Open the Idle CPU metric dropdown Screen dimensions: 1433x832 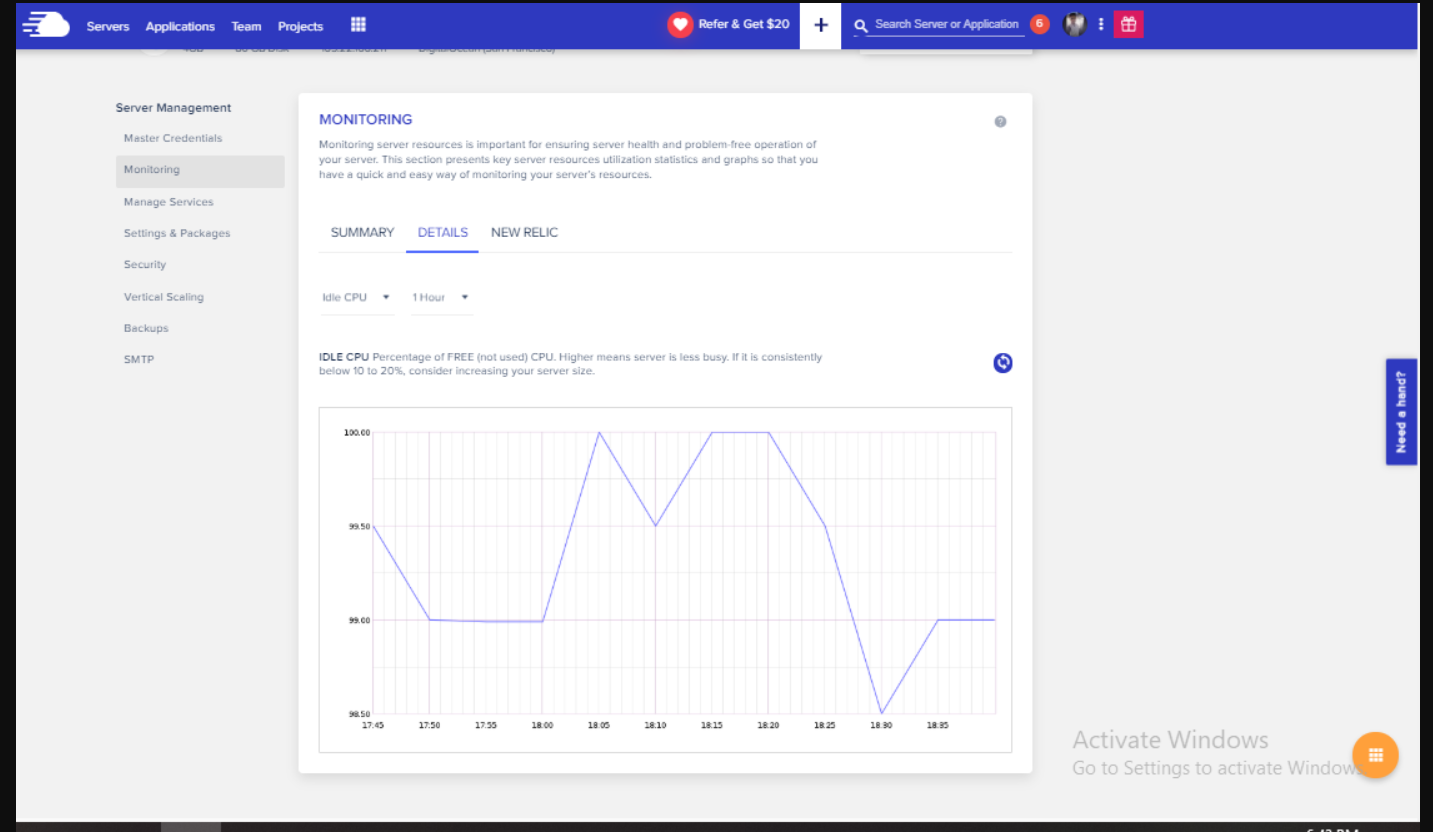pos(356,297)
